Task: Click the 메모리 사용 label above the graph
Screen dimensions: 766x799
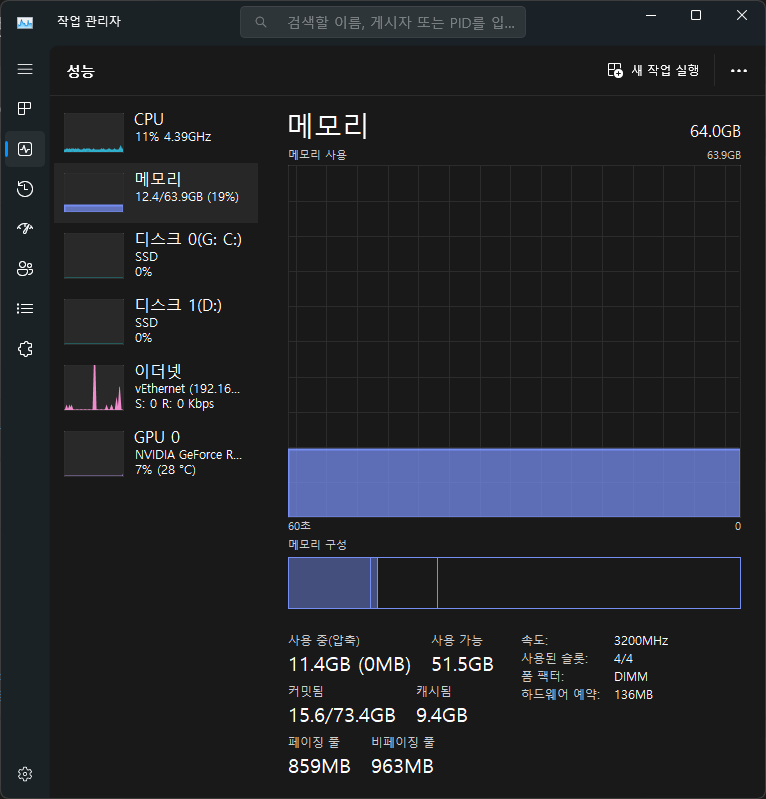Action: click(317, 154)
